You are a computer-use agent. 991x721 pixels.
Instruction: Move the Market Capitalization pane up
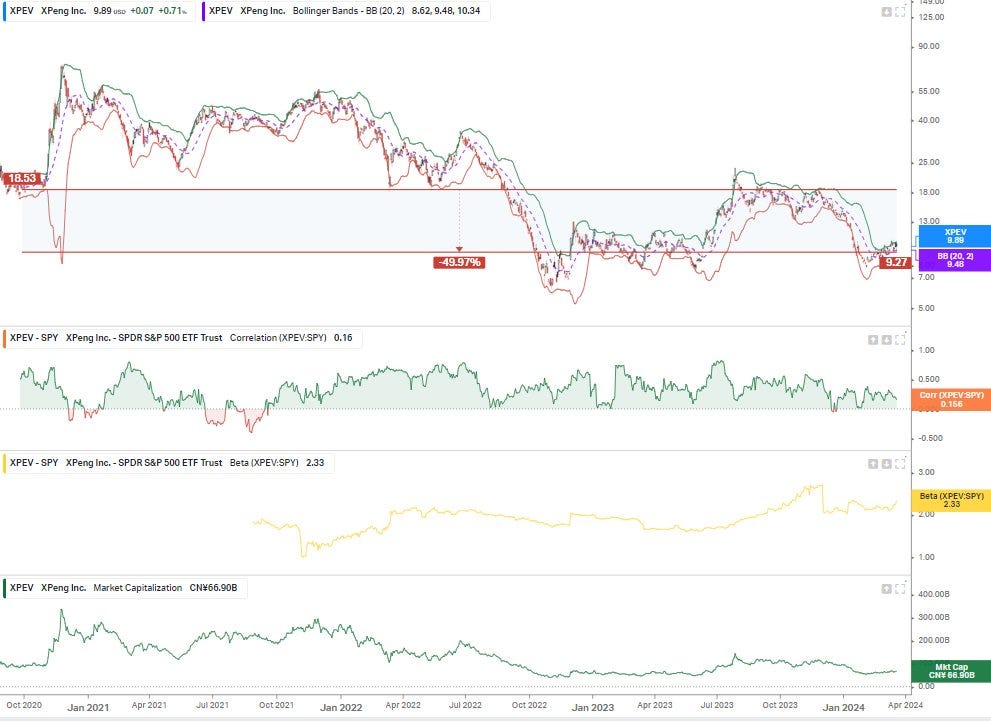click(887, 589)
